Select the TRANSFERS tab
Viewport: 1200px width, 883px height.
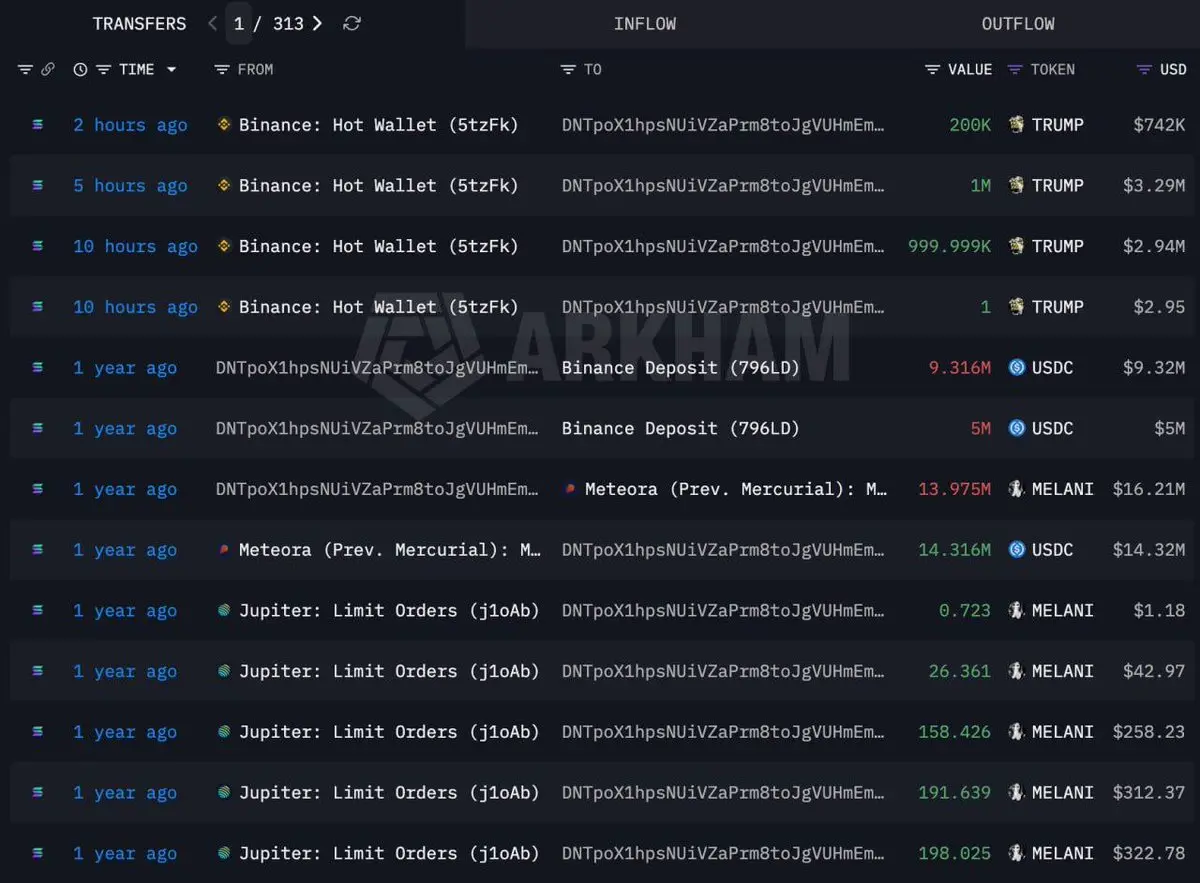click(139, 23)
